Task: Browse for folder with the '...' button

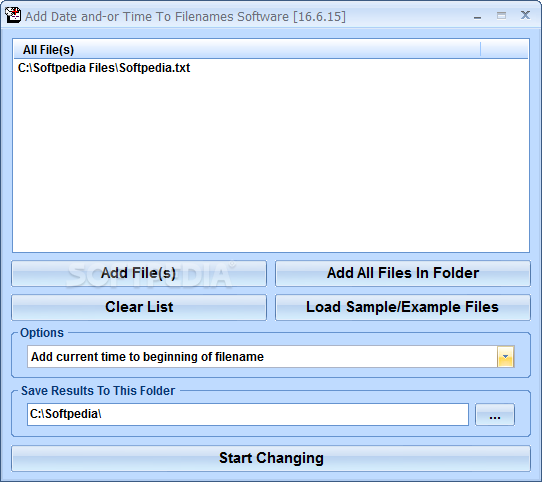Action: [495, 415]
